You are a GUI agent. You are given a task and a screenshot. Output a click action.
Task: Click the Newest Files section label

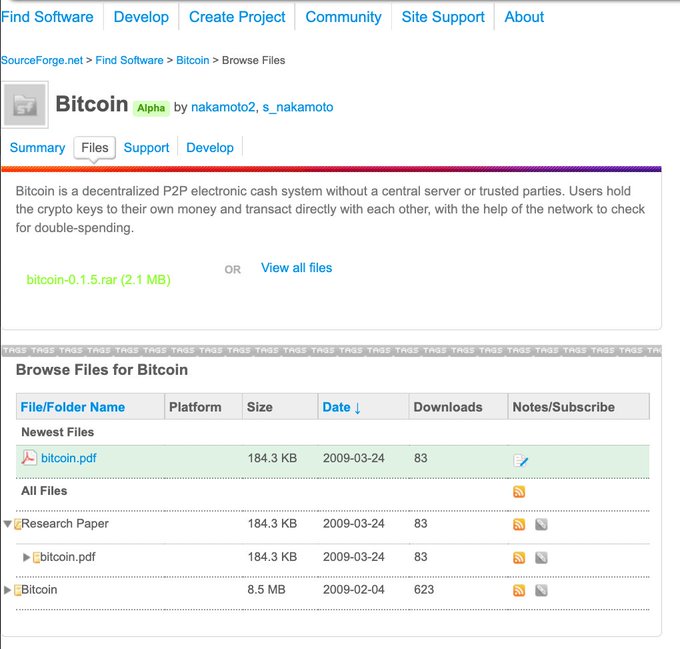point(57,432)
